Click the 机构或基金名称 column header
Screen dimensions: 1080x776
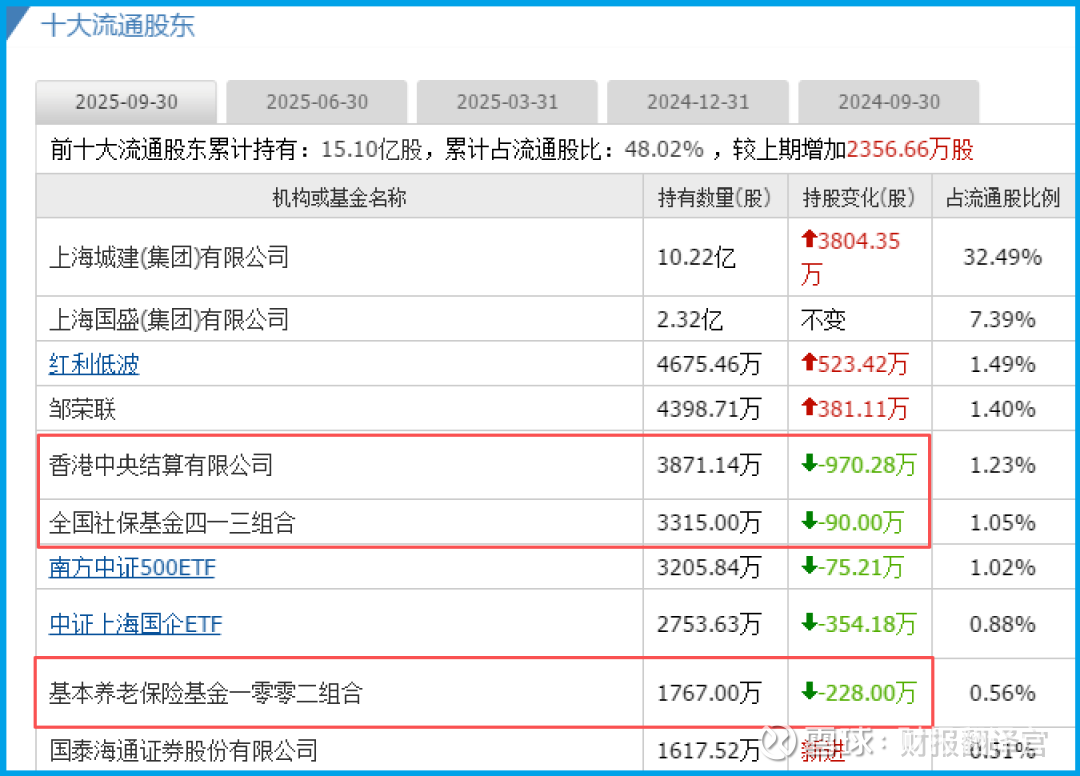[x=340, y=198]
